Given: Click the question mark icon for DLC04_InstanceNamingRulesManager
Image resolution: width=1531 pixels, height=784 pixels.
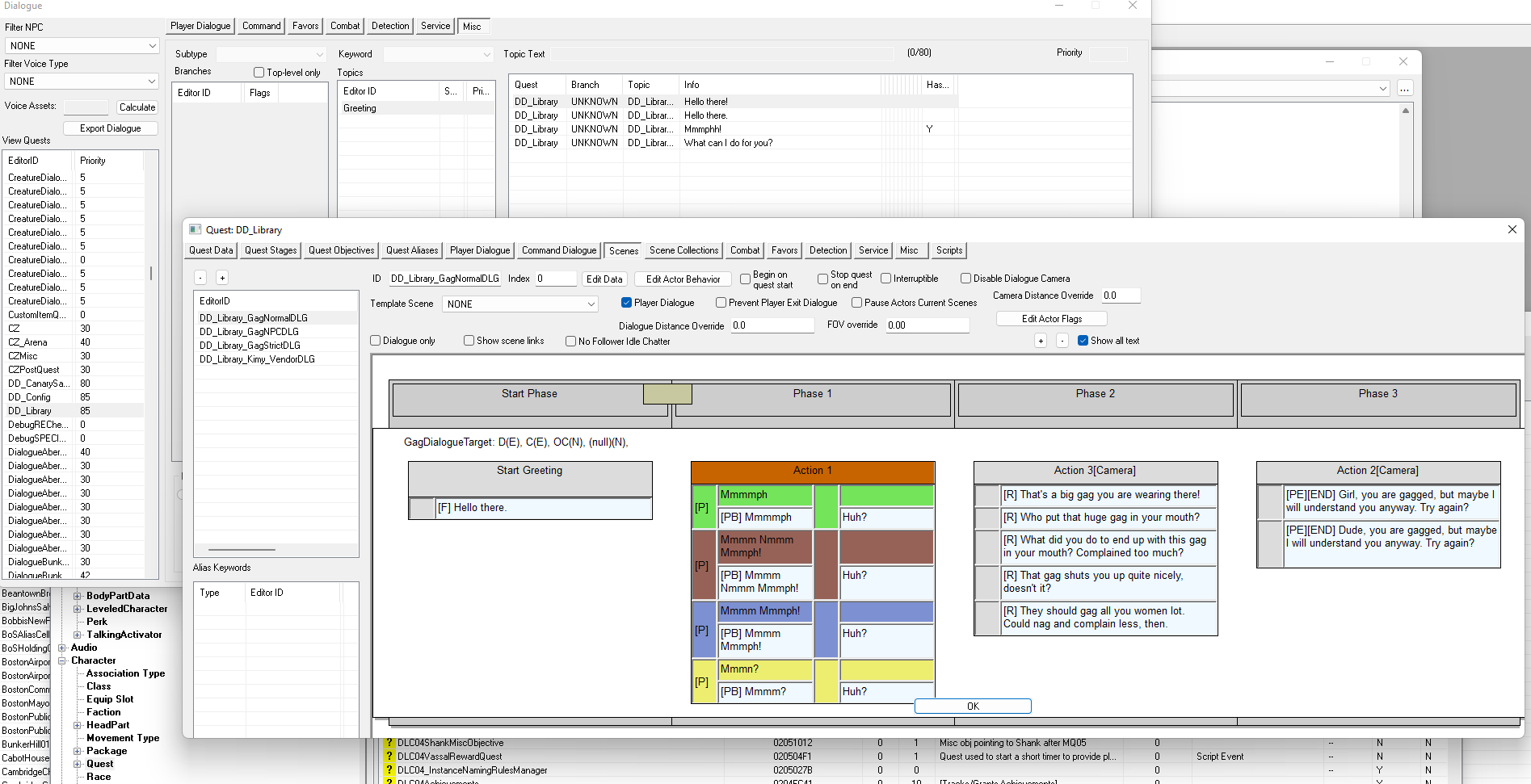Looking at the screenshot, I should point(389,770).
